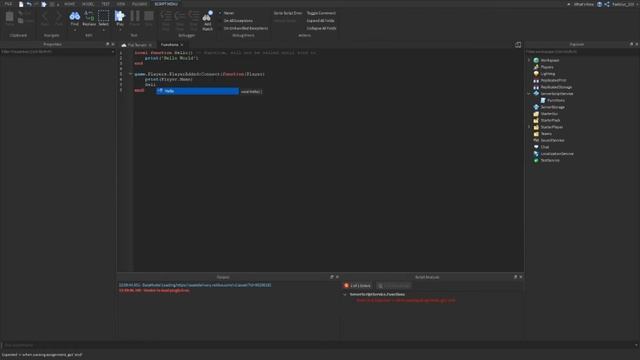Toggle the warnings filter in Script Analysis

click(x=394, y=286)
